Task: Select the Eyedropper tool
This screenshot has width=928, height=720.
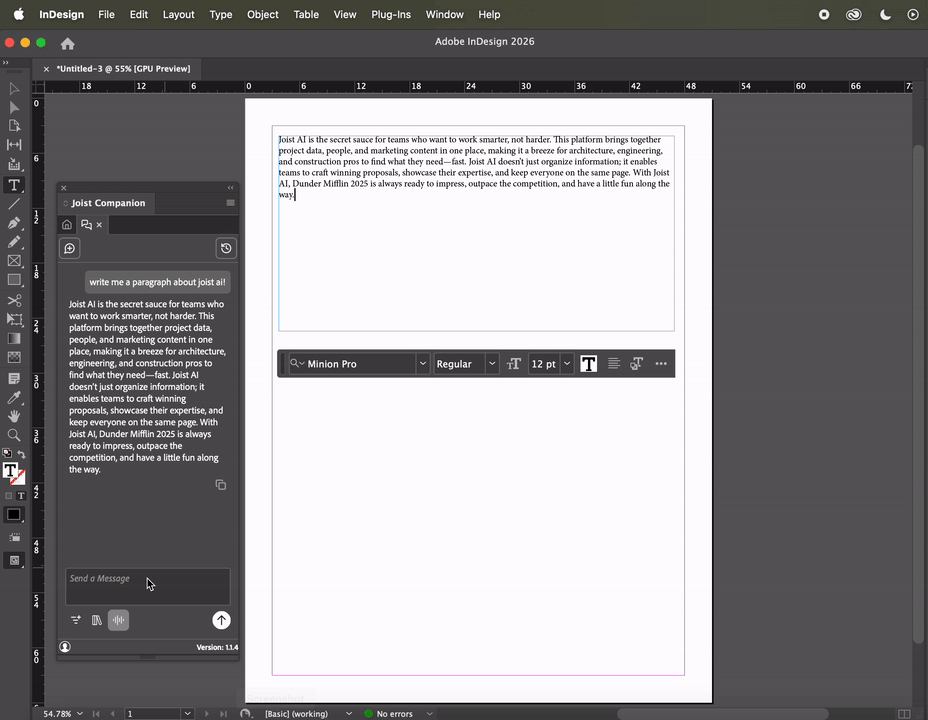Action: [14, 398]
